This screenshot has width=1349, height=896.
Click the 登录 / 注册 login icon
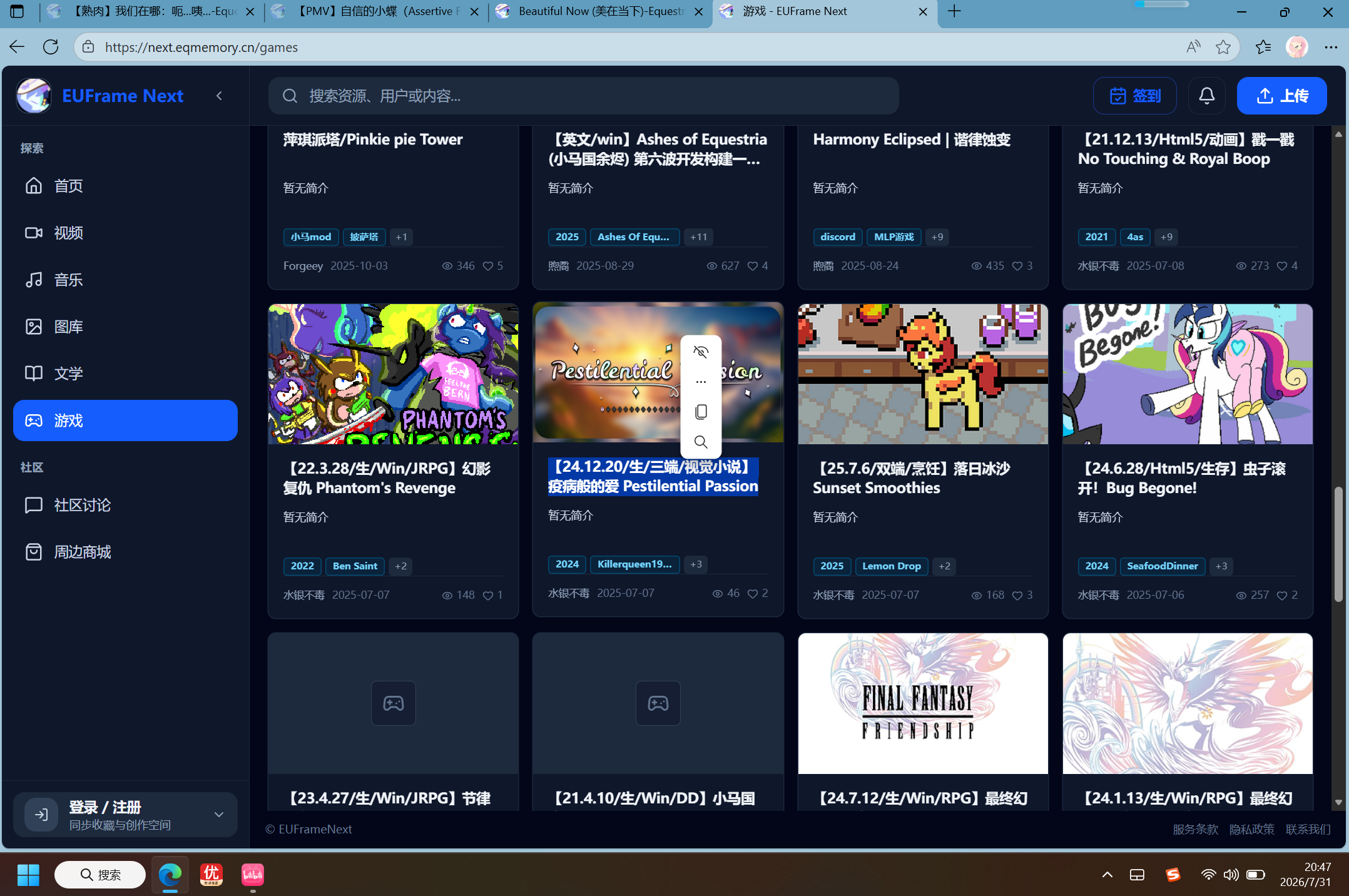(x=41, y=815)
